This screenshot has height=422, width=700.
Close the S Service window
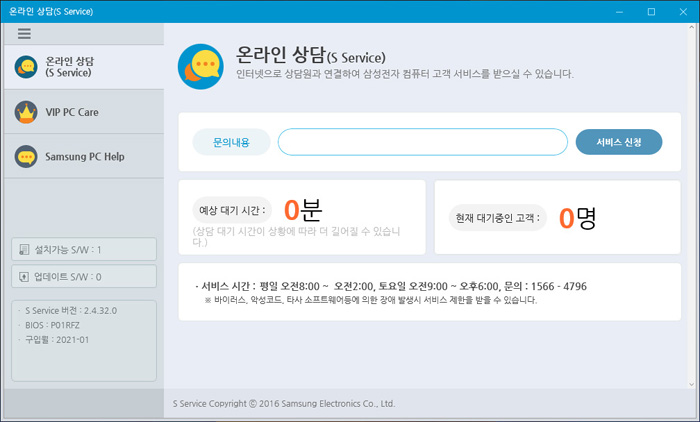683,12
